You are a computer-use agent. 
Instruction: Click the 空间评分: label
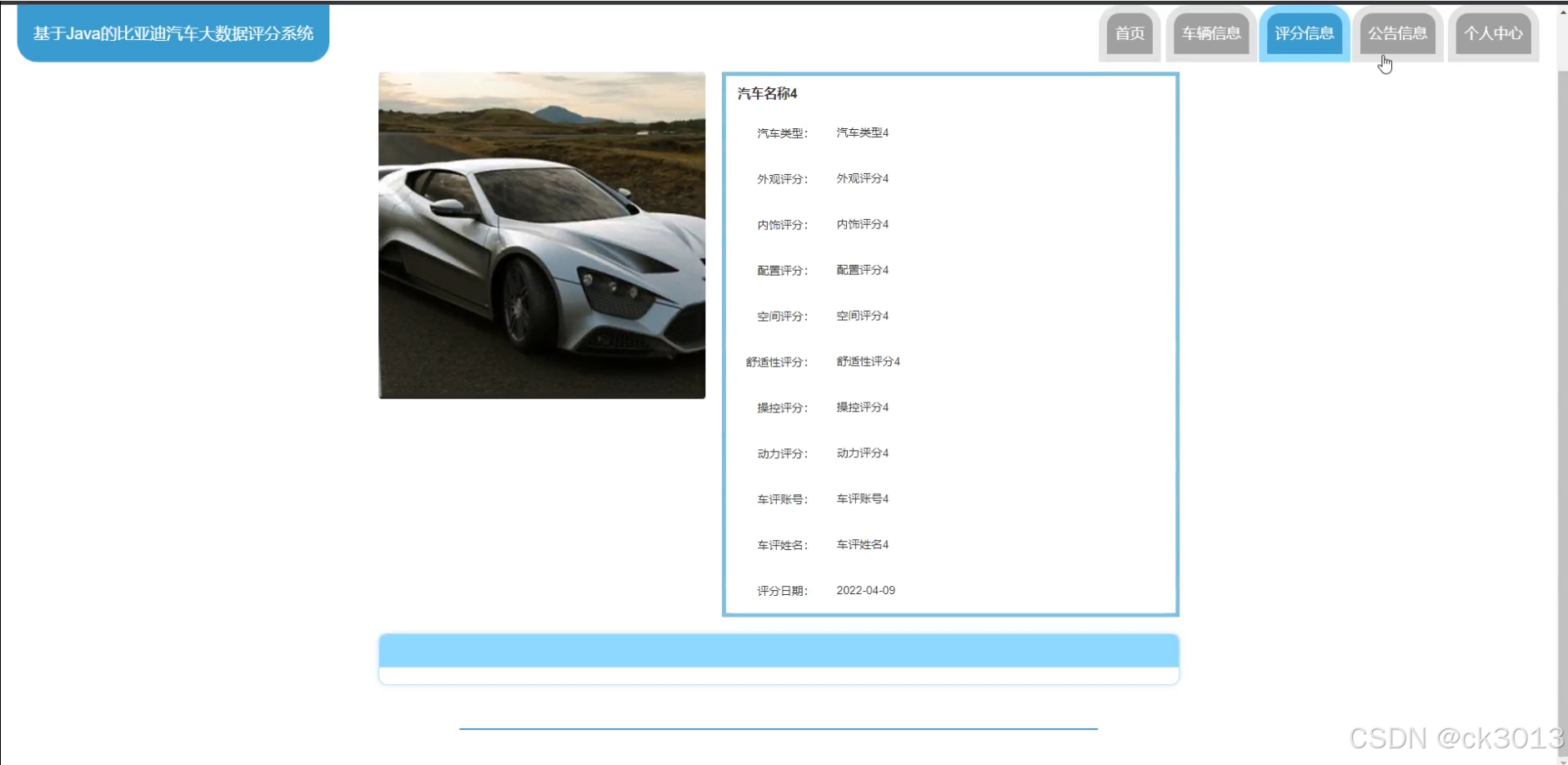pos(782,317)
